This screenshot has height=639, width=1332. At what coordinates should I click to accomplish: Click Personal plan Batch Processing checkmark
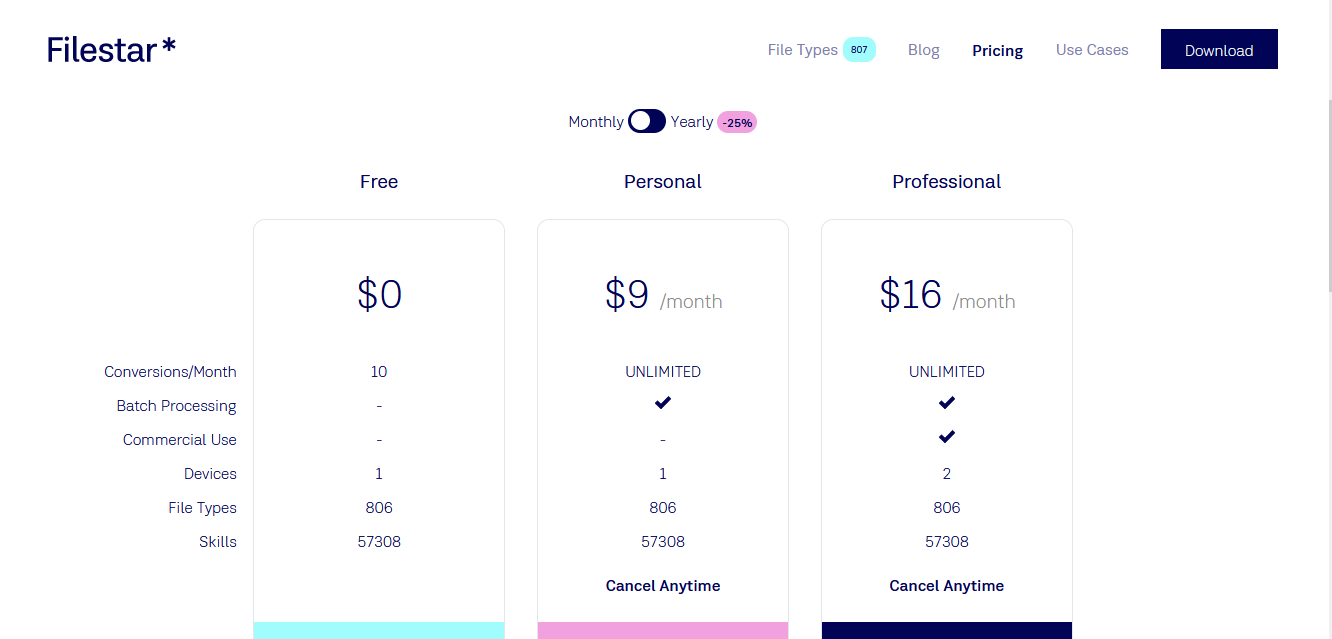663,402
